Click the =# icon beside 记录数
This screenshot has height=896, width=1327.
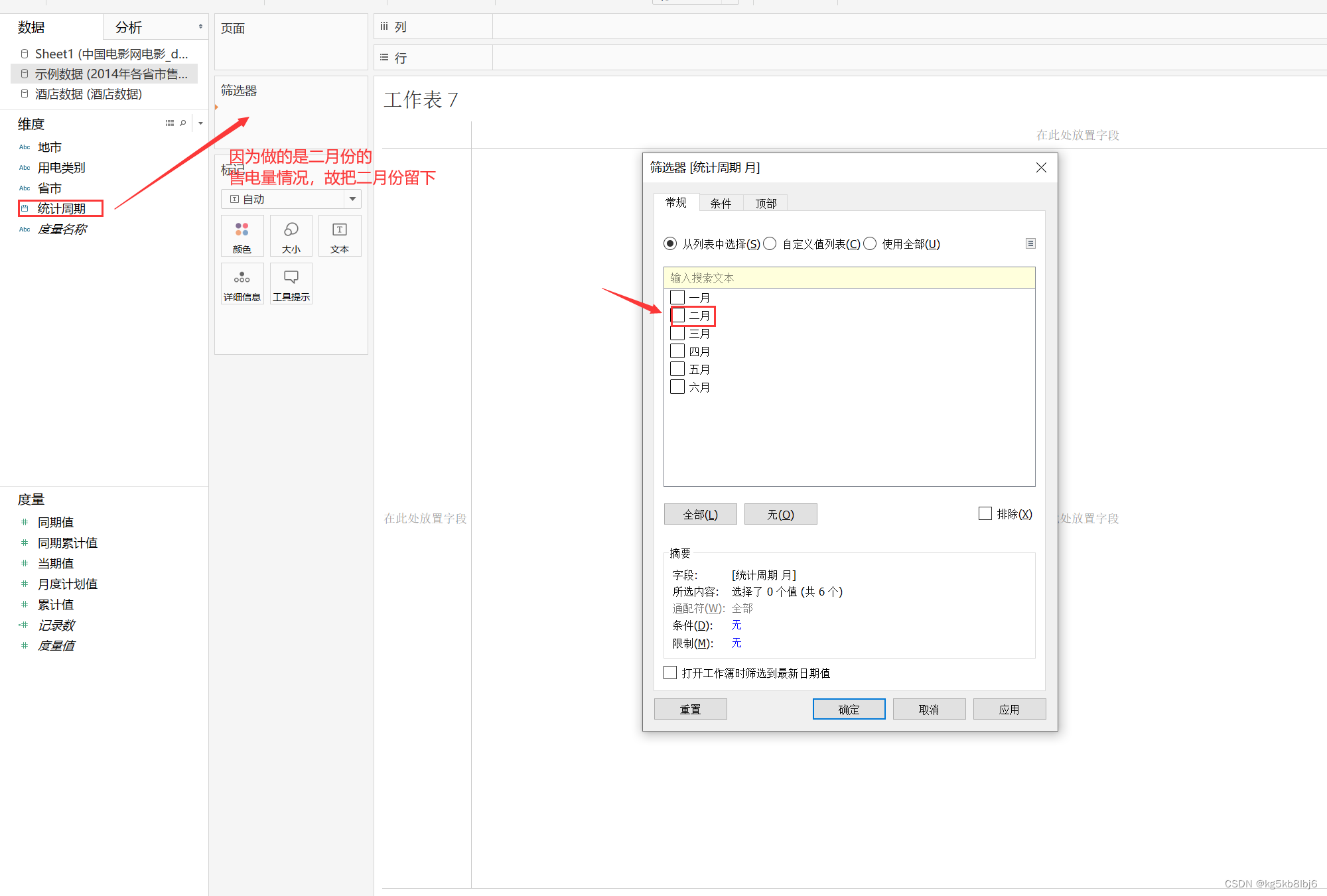23,625
